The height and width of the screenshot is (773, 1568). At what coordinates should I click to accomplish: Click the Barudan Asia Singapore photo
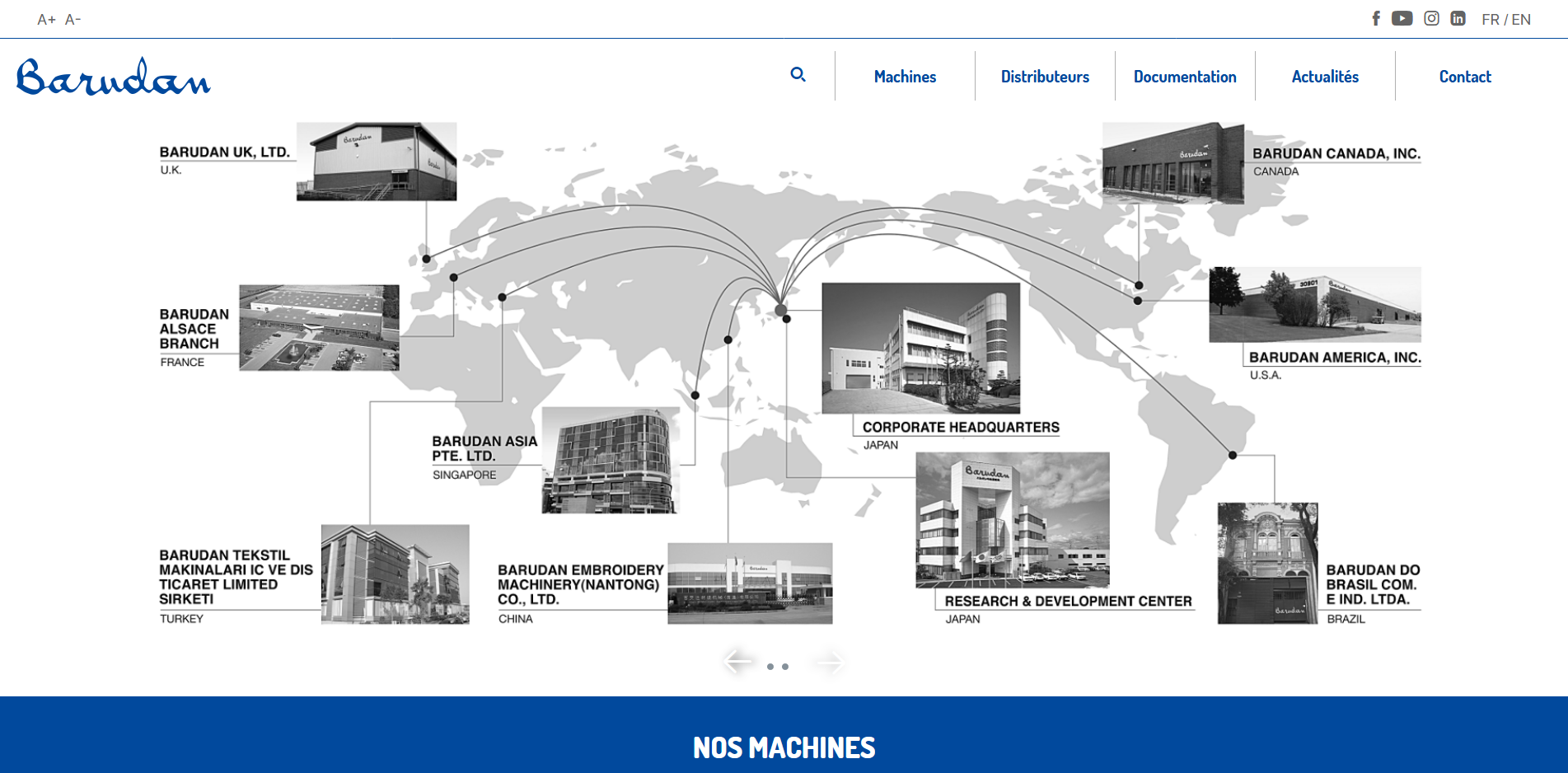(611, 460)
